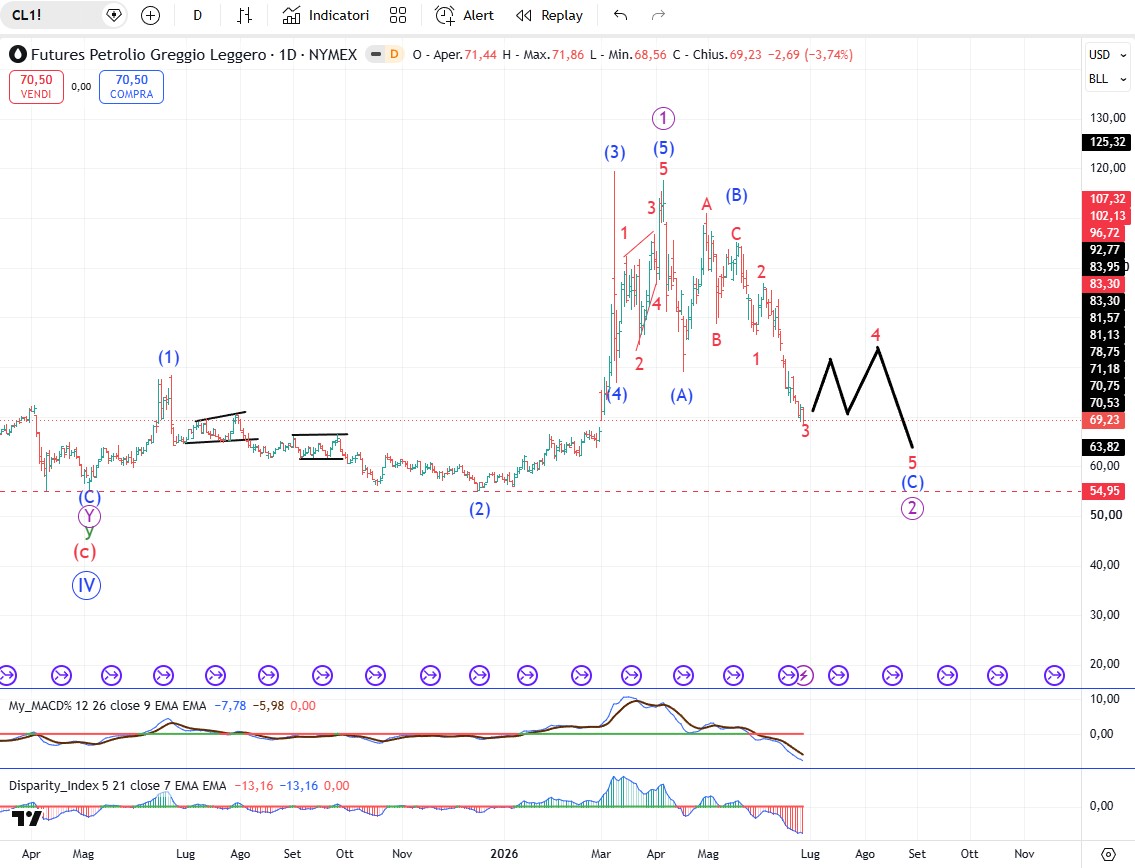The width and height of the screenshot is (1135, 868).
Task: Click the TradingView logo
Action: coord(27,819)
